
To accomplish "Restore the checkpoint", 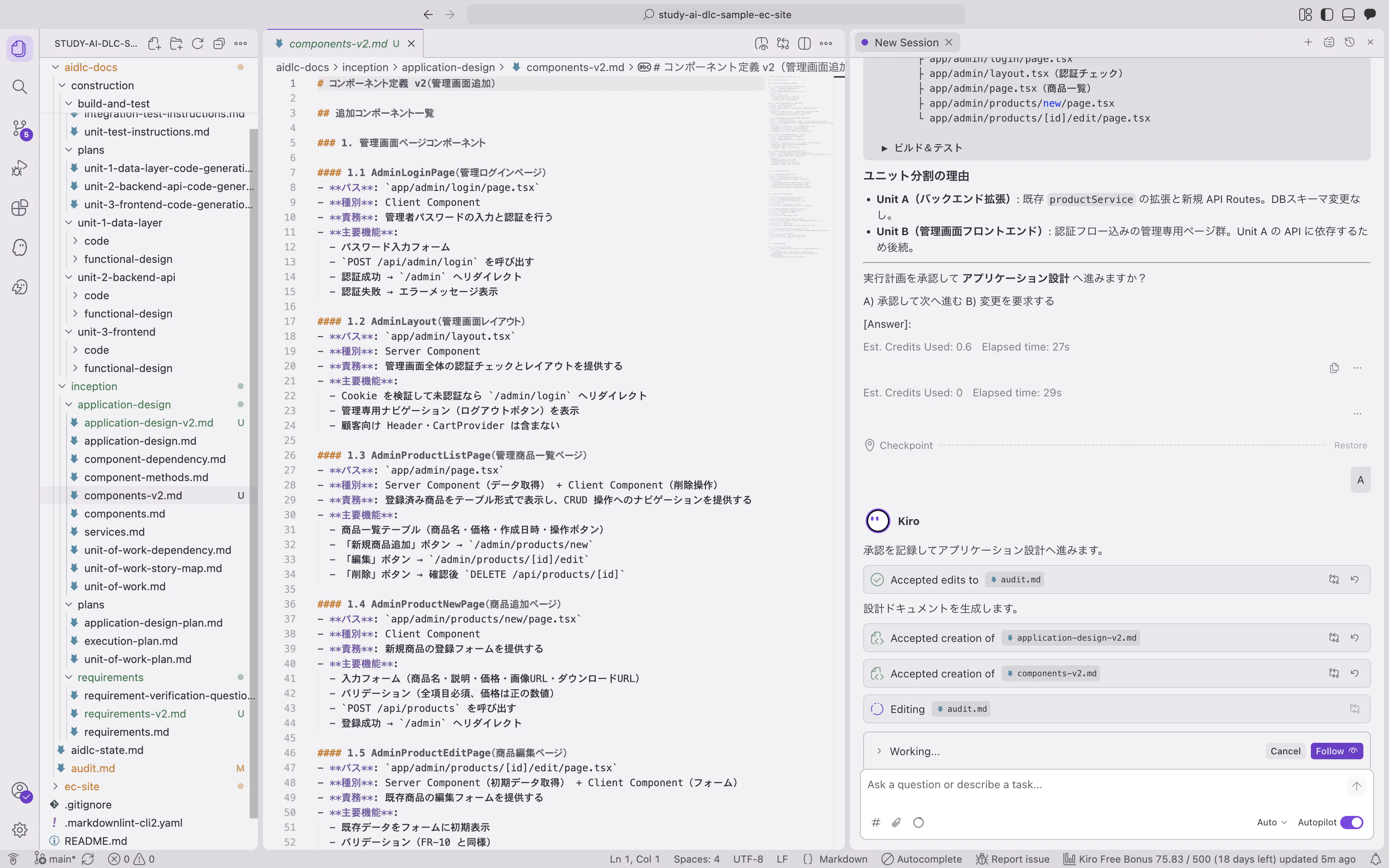I will tap(1350, 446).
